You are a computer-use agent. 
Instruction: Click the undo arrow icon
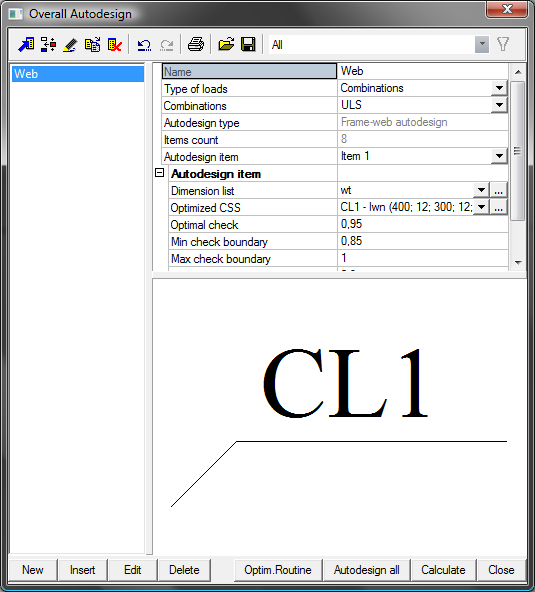point(144,45)
